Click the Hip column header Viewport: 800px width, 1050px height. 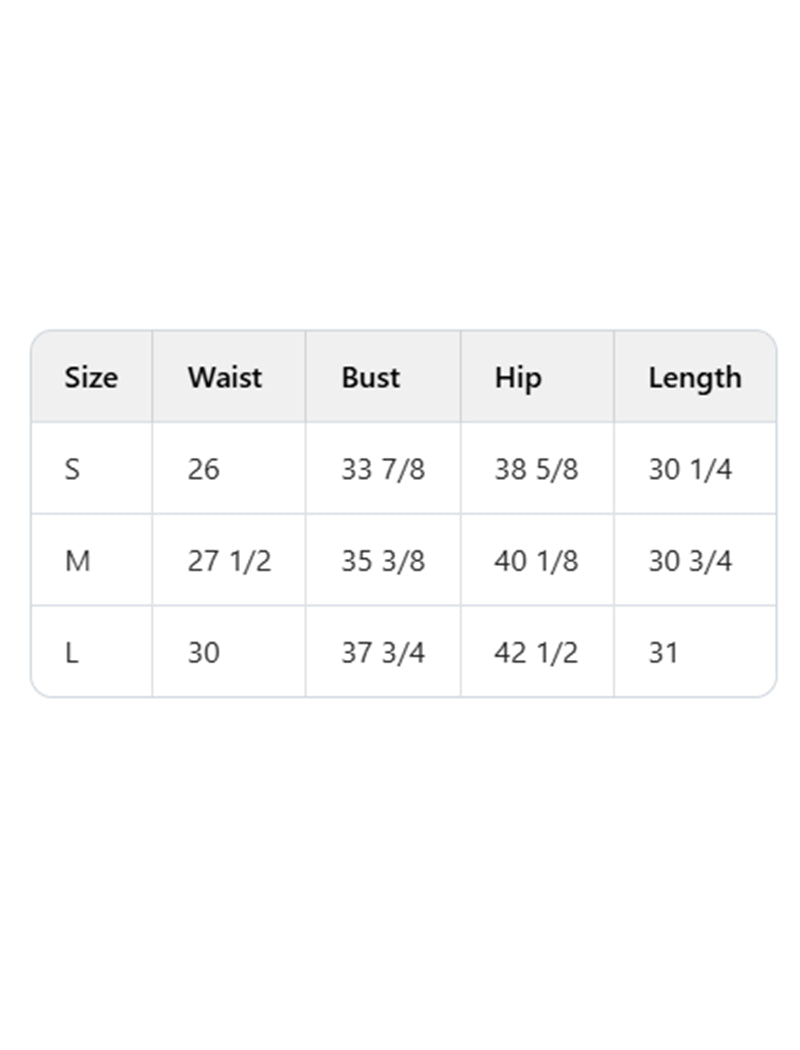tap(518, 379)
